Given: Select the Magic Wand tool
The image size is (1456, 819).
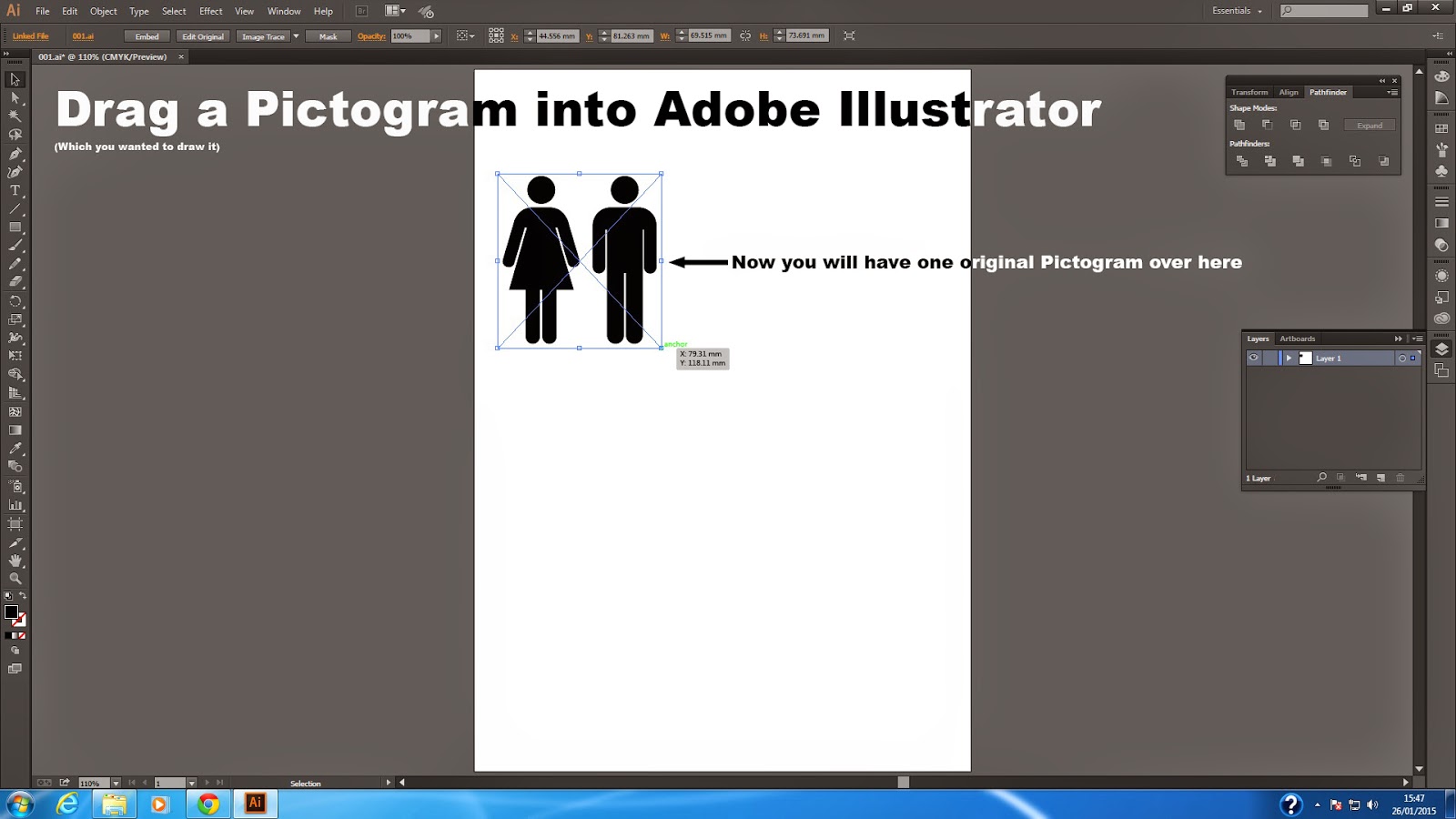Looking at the screenshot, I should click(x=15, y=116).
